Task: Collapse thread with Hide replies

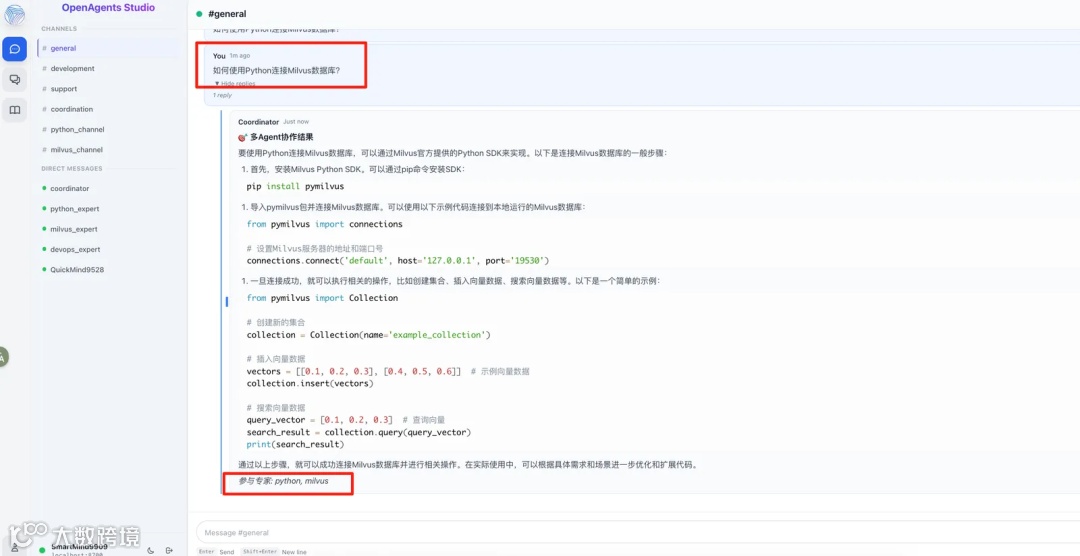Action: click(235, 83)
